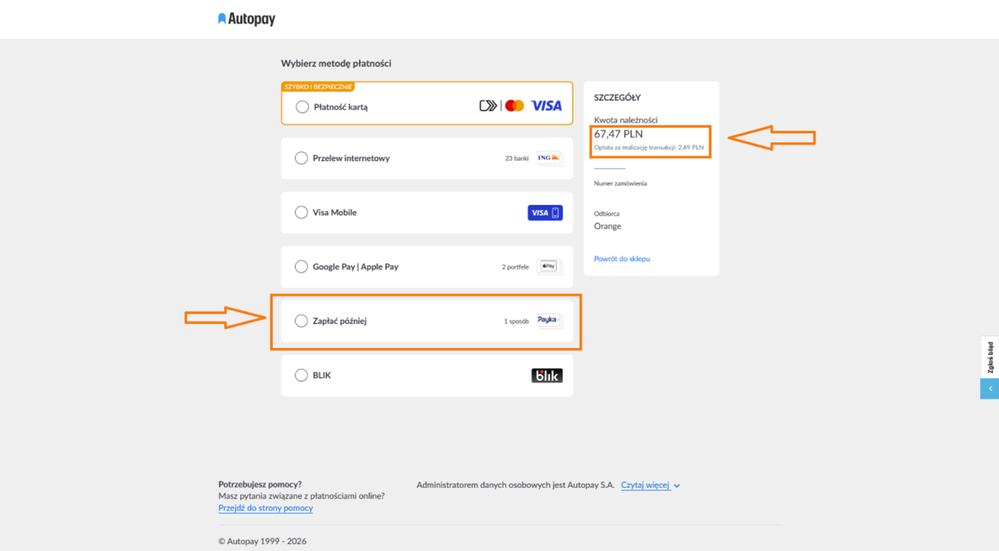Screen dimensions: 999x551
Task: Click the Zgłoś błąd side tab
Action: click(989, 357)
